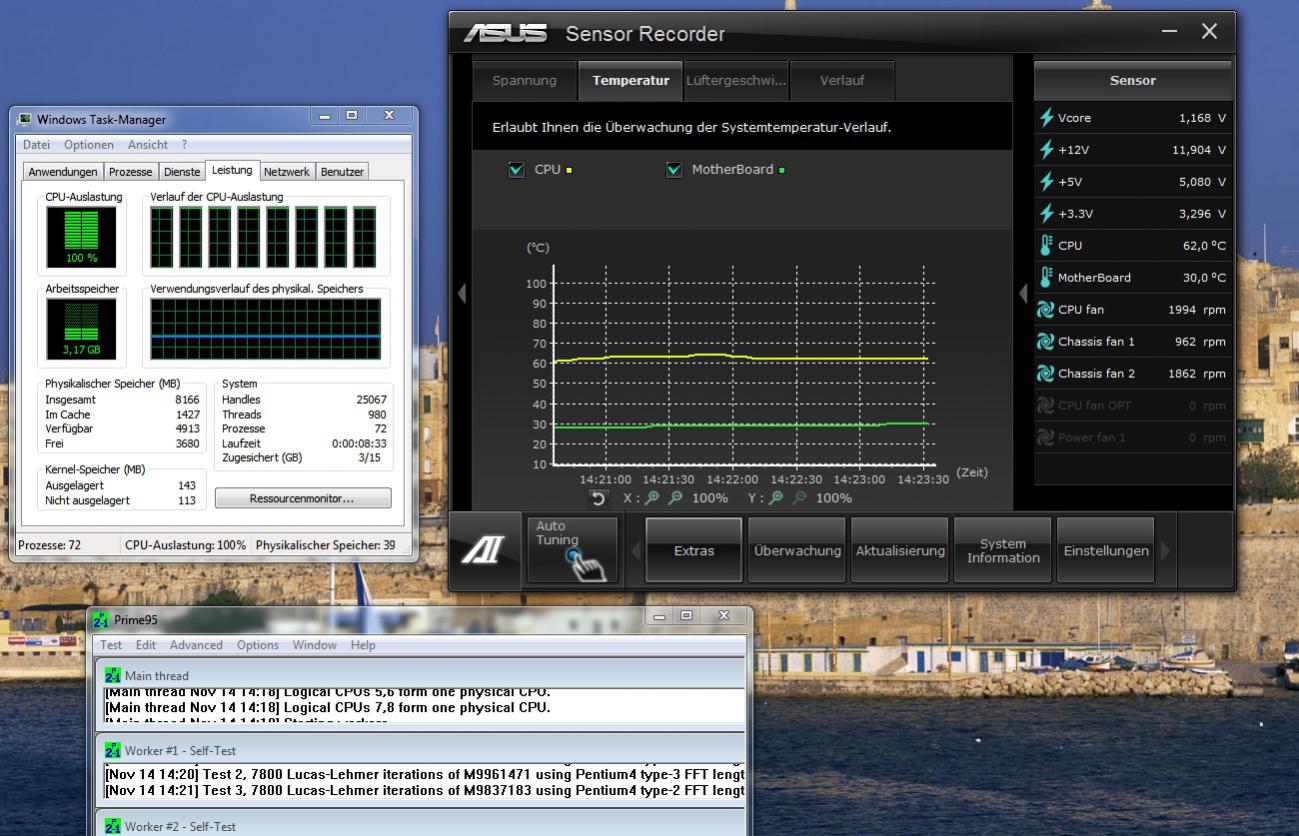The image size is (1299, 836).
Task: Switch to the Lüftergeschwindigkeit tab
Action: pyautogui.click(x=736, y=81)
